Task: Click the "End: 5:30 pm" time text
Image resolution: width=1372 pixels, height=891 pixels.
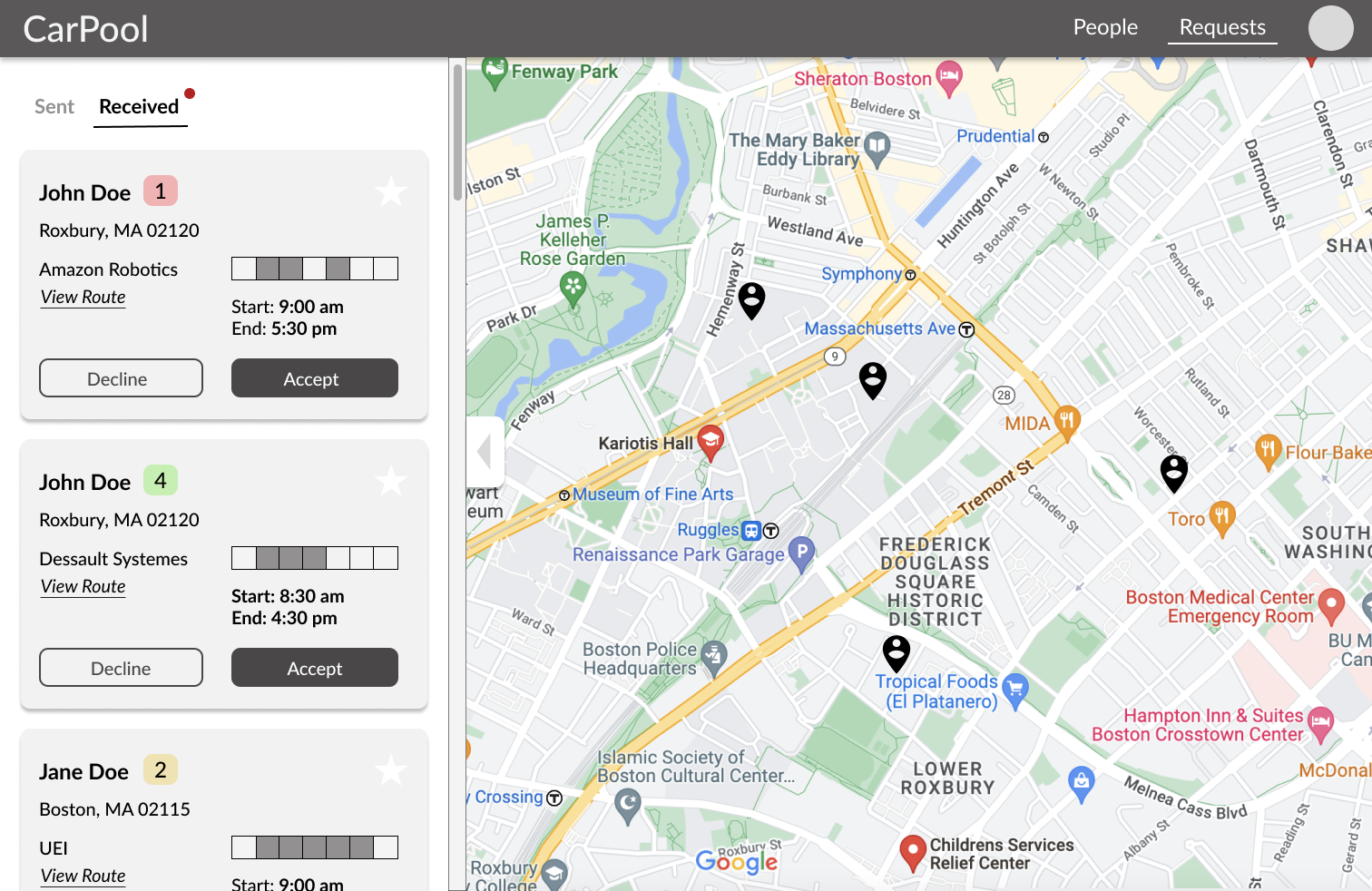Action: pyautogui.click(x=284, y=328)
